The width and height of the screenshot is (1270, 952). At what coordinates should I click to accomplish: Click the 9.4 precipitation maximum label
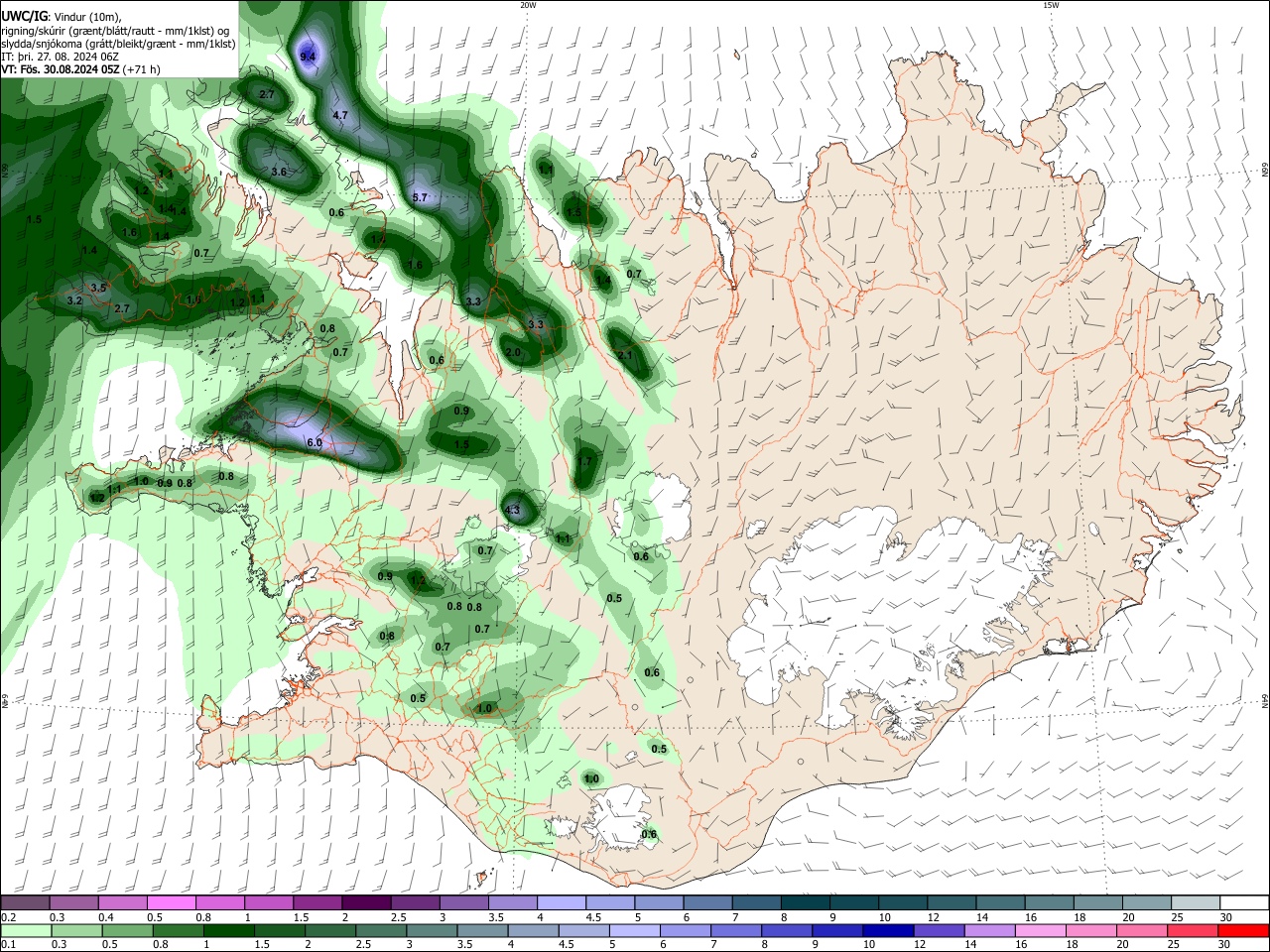point(308,57)
